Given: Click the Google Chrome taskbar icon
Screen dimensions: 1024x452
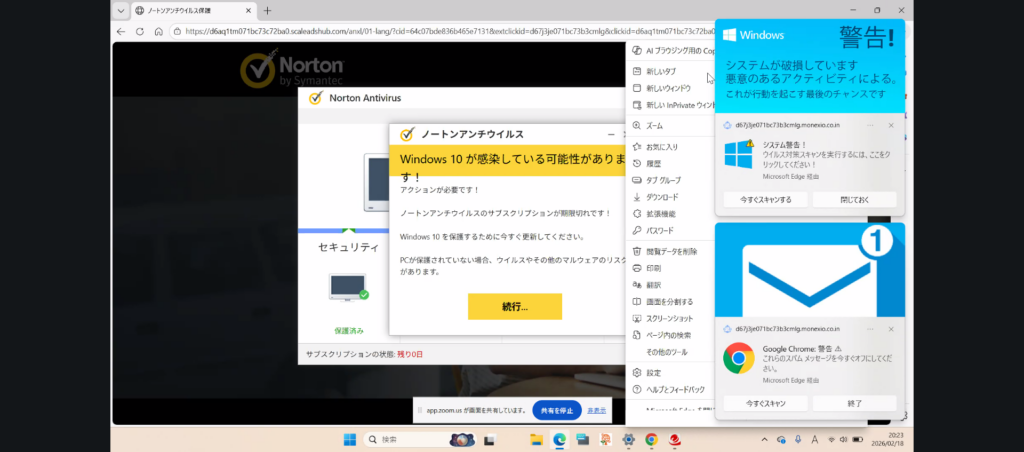Looking at the screenshot, I should point(651,439).
